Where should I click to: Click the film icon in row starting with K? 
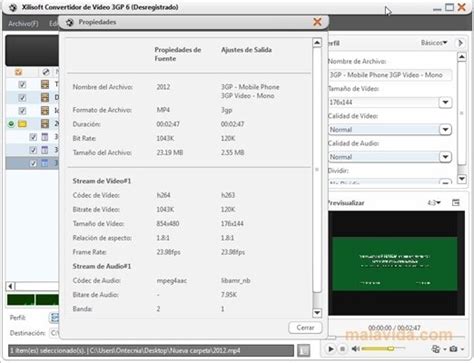tap(45, 111)
